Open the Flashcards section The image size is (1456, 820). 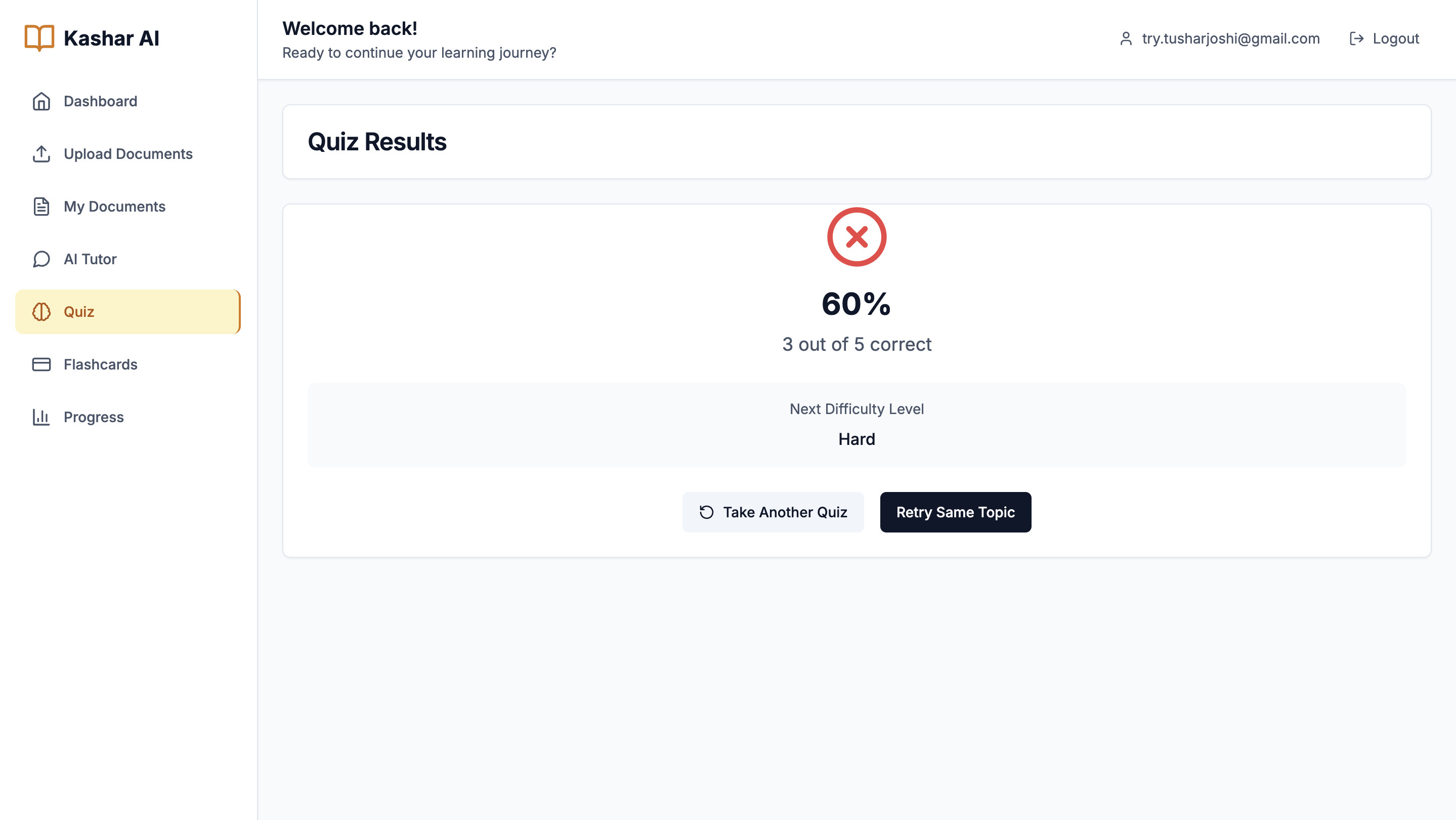click(x=127, y=364)
